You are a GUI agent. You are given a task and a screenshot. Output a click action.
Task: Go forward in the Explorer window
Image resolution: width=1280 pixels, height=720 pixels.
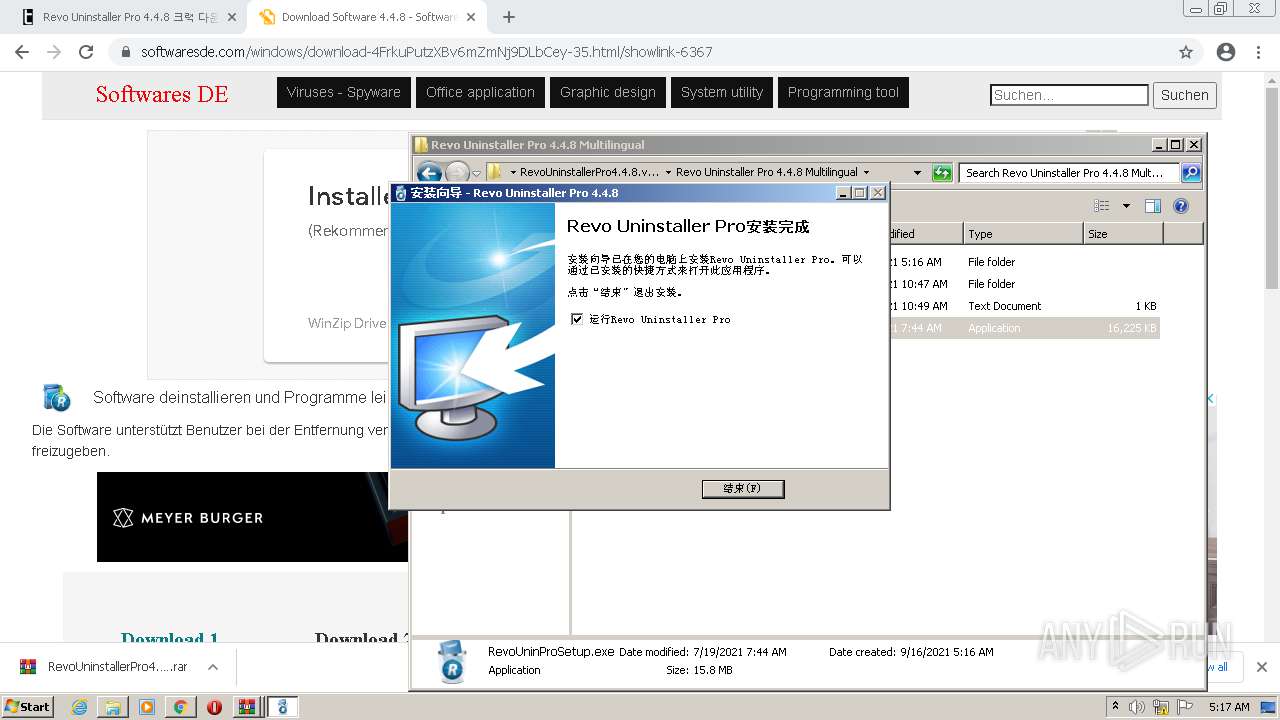(457, 173)
